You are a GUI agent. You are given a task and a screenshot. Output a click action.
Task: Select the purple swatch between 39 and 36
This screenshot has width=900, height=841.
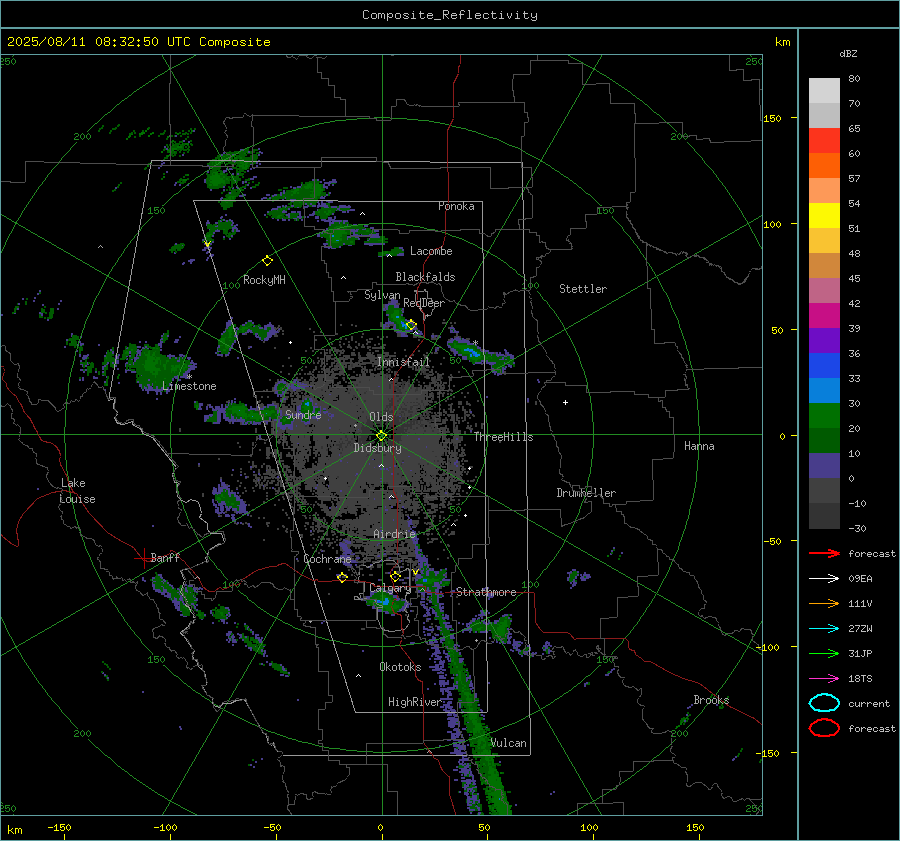(x=824, y=341)
